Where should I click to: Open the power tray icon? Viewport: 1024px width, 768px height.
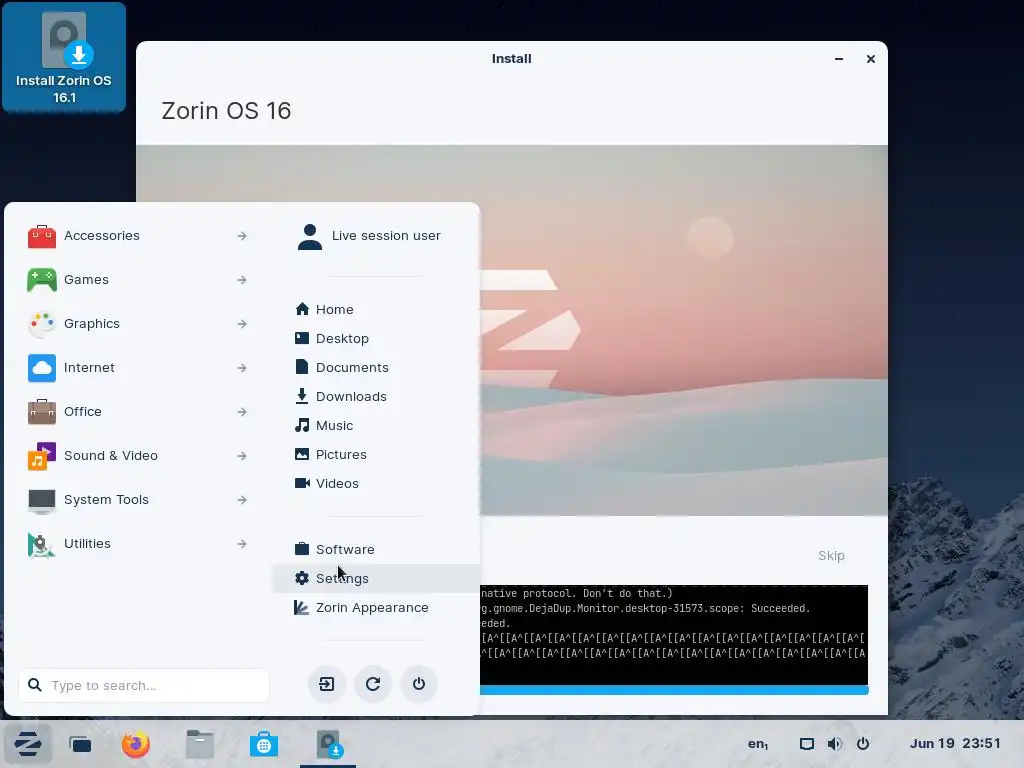(x=863, y=744)
